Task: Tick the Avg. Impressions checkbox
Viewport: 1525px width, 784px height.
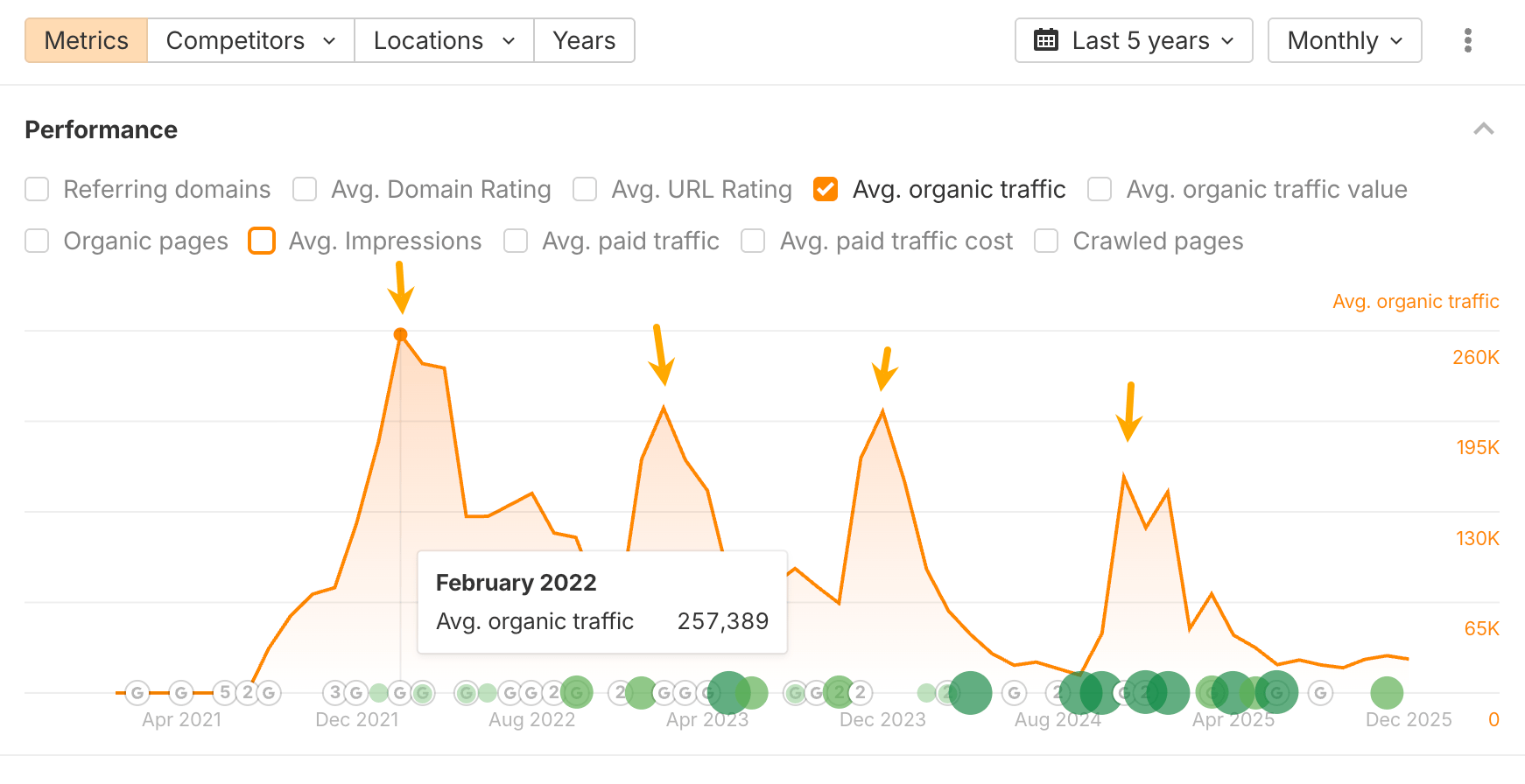Action: pyautogui.click(x=262, y=241)
